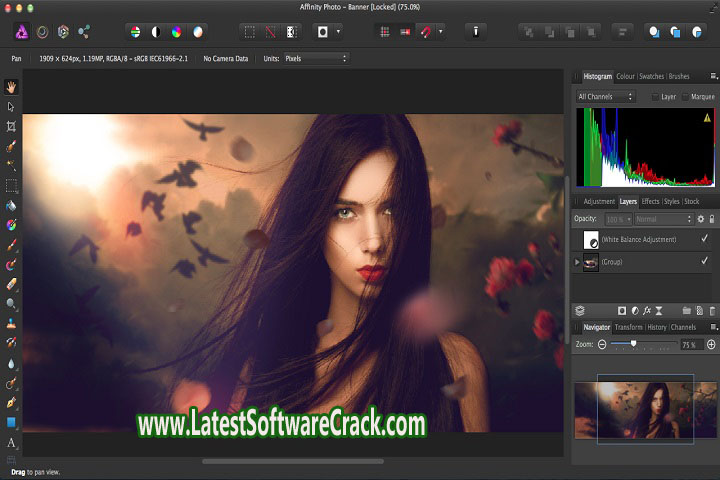This screenshot has width=720, height=480.
Task: Switch to Develop Persona
Action: coord(63,32)
